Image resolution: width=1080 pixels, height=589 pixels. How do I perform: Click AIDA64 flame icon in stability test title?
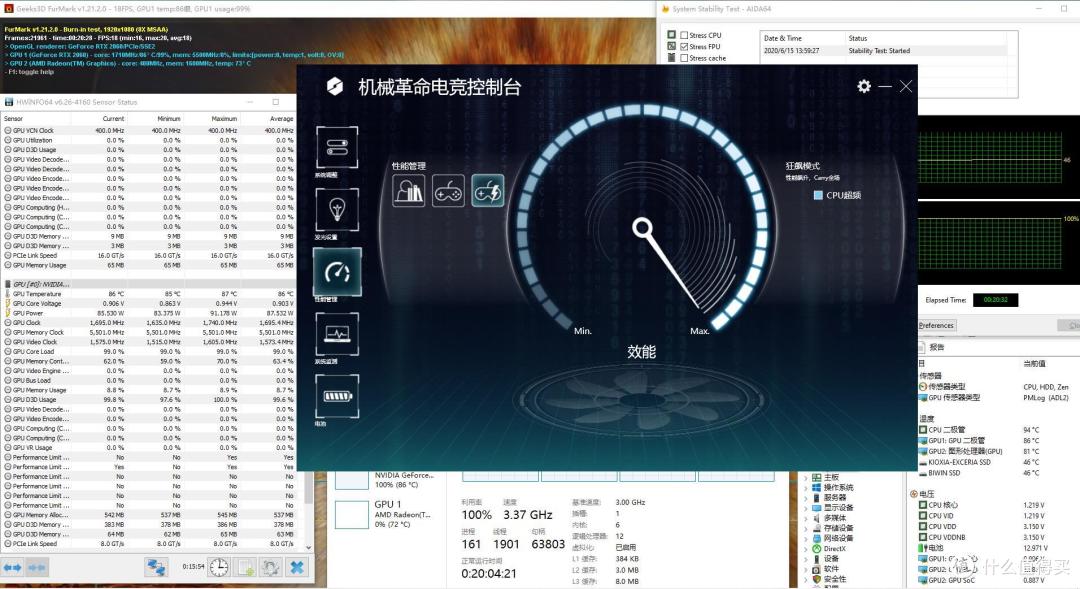tap(665, 9)
